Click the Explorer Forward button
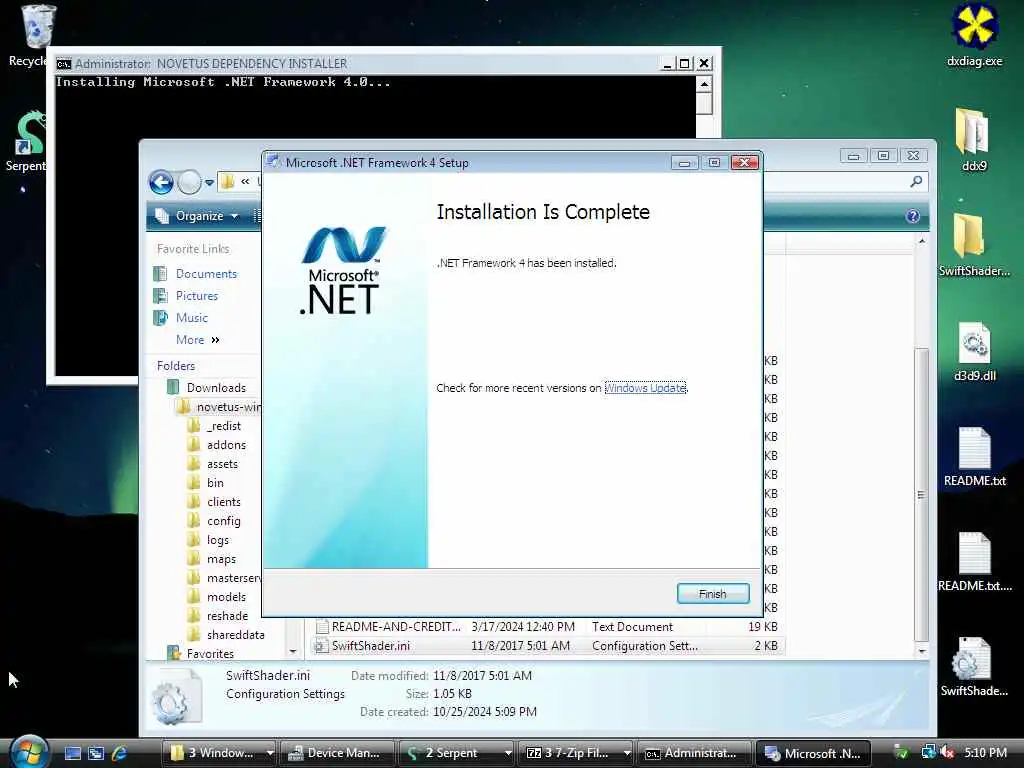The width and height of the screenshot is (1024, 768). pos(189,182)
